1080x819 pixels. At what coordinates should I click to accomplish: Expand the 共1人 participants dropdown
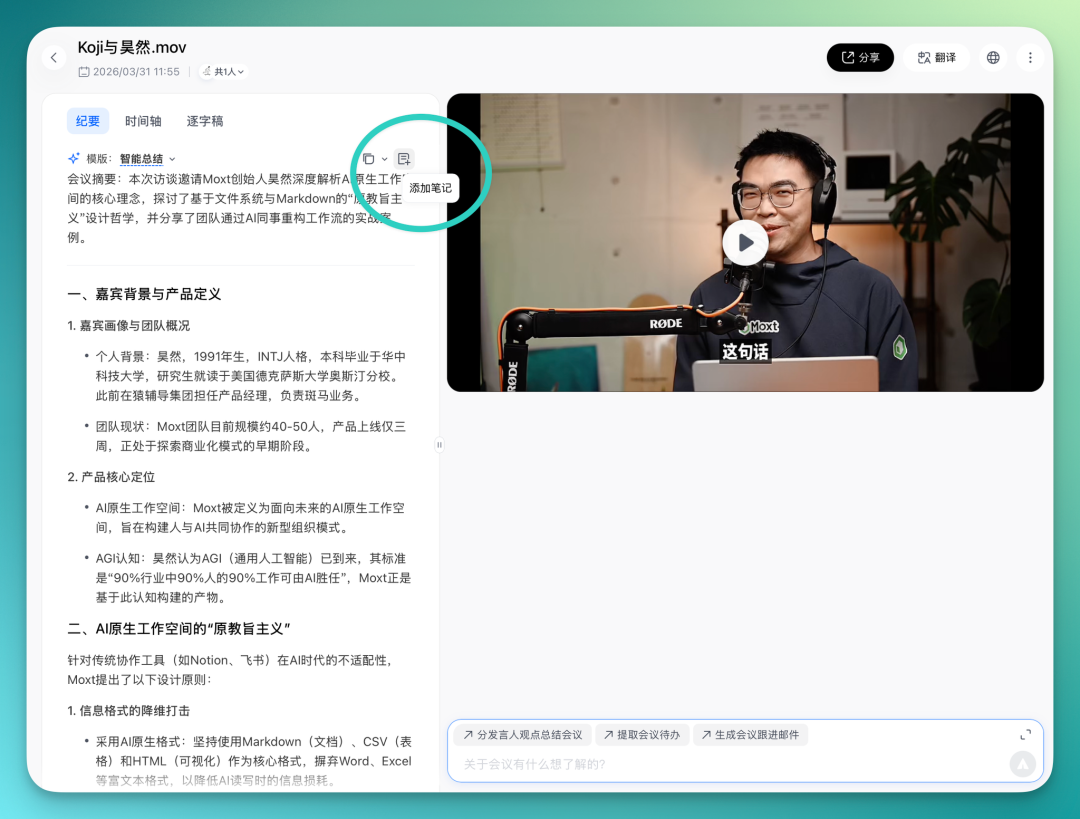point(223,72)
